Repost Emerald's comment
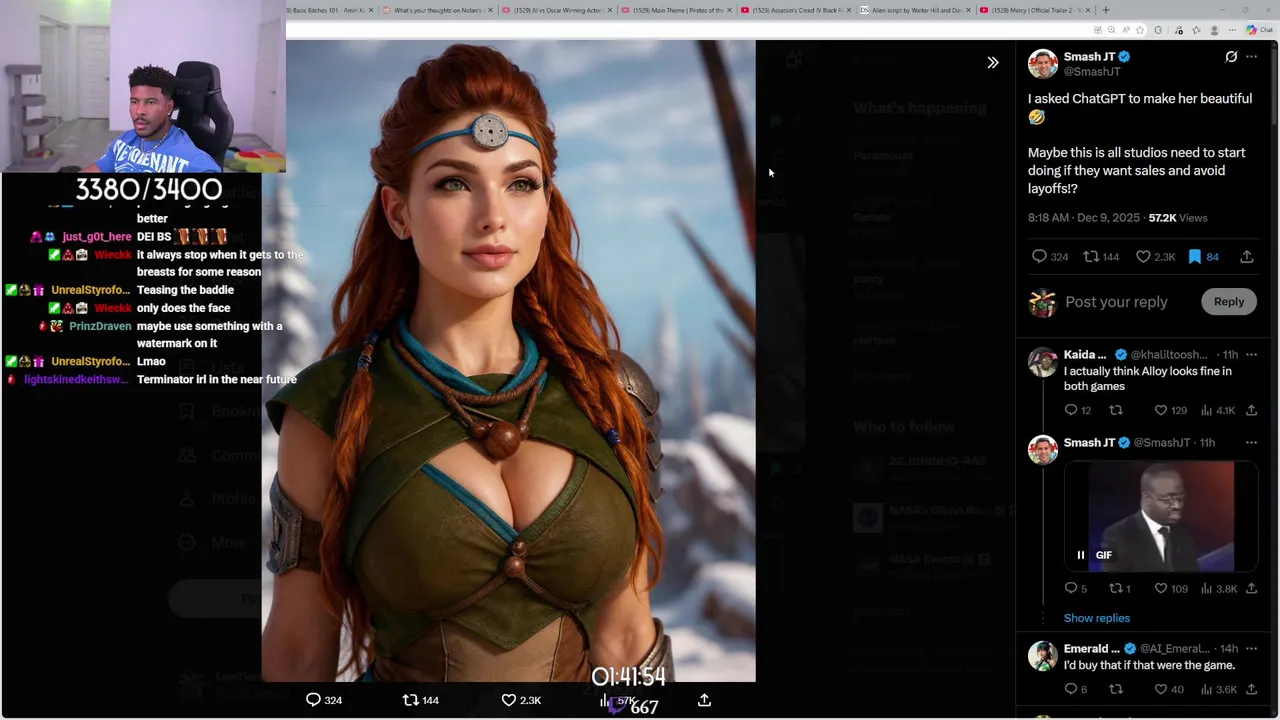 coord(1116,689)
